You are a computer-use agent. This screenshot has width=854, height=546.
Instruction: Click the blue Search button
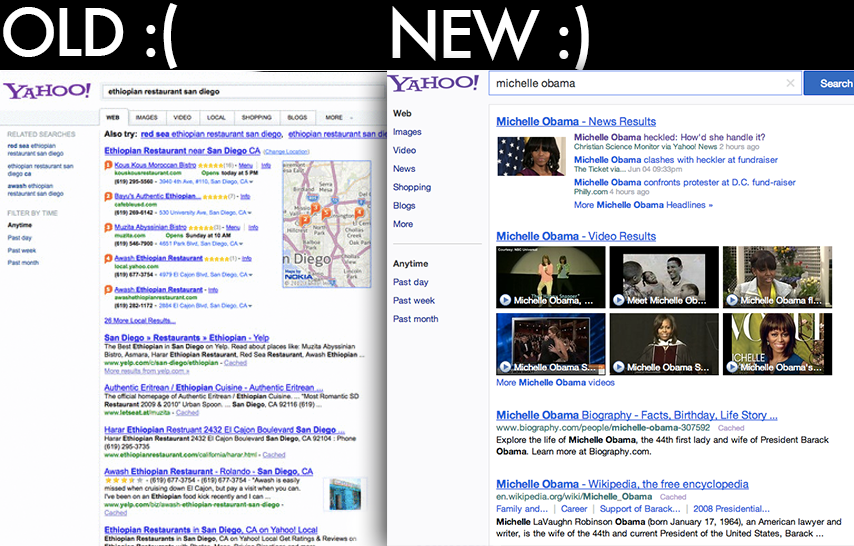coord(831,83)
